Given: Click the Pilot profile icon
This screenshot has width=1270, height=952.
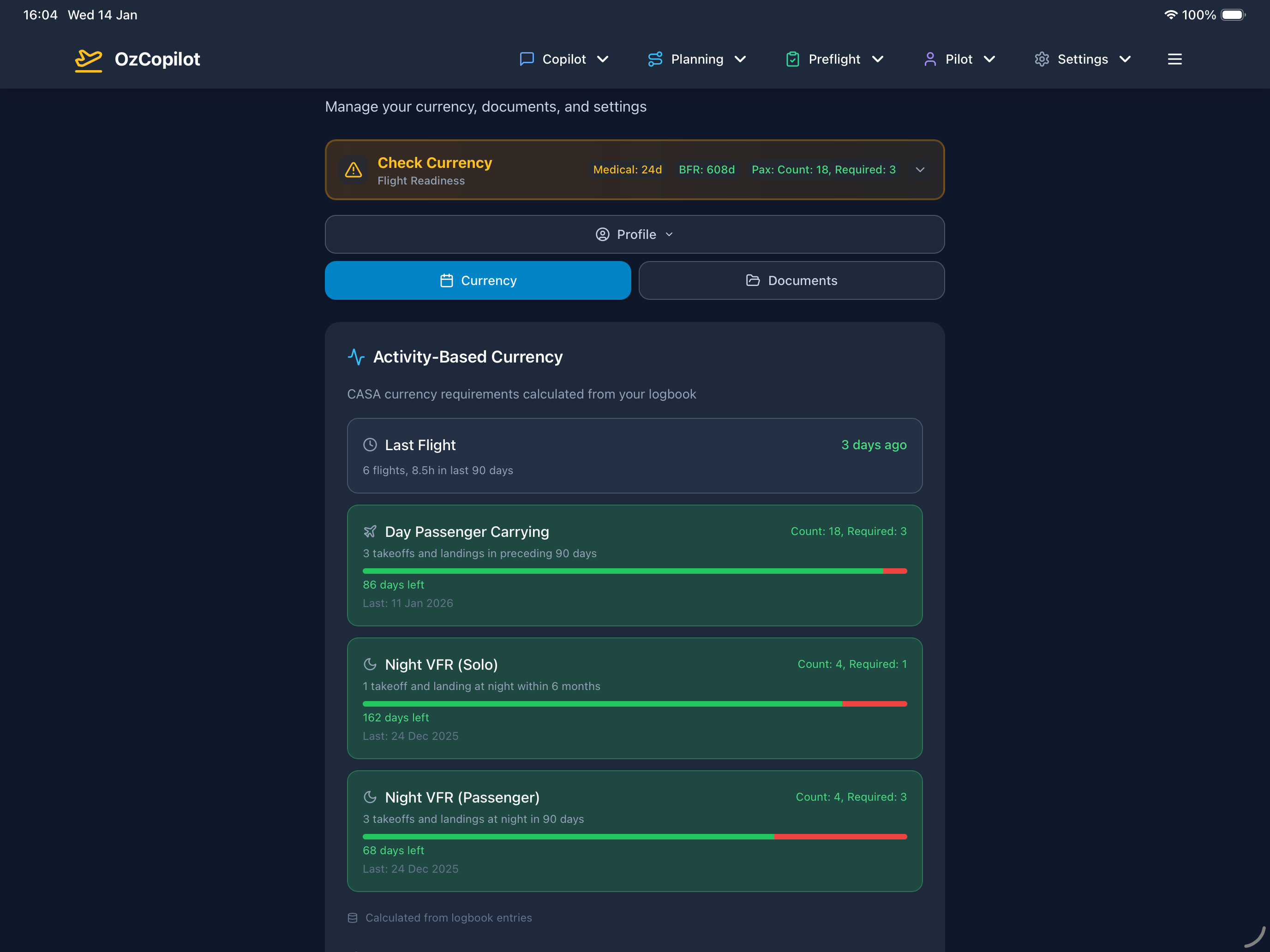Looking at the screenshot, I should point(929,59).
